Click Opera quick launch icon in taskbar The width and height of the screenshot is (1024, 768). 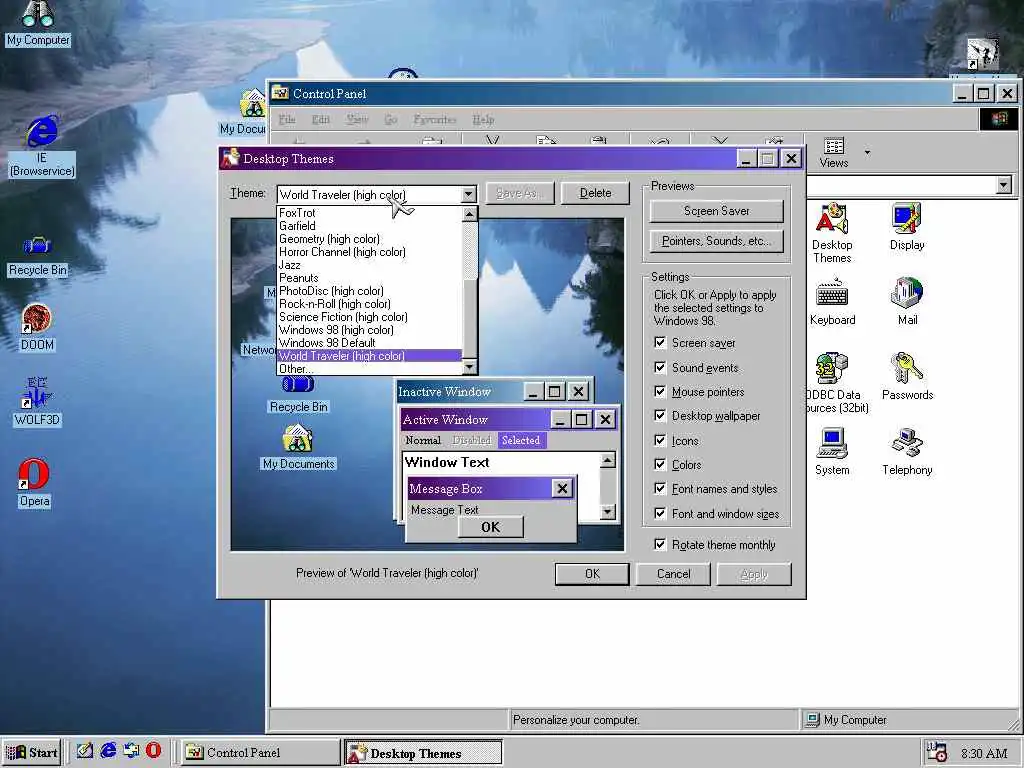(x=153, y=750)
